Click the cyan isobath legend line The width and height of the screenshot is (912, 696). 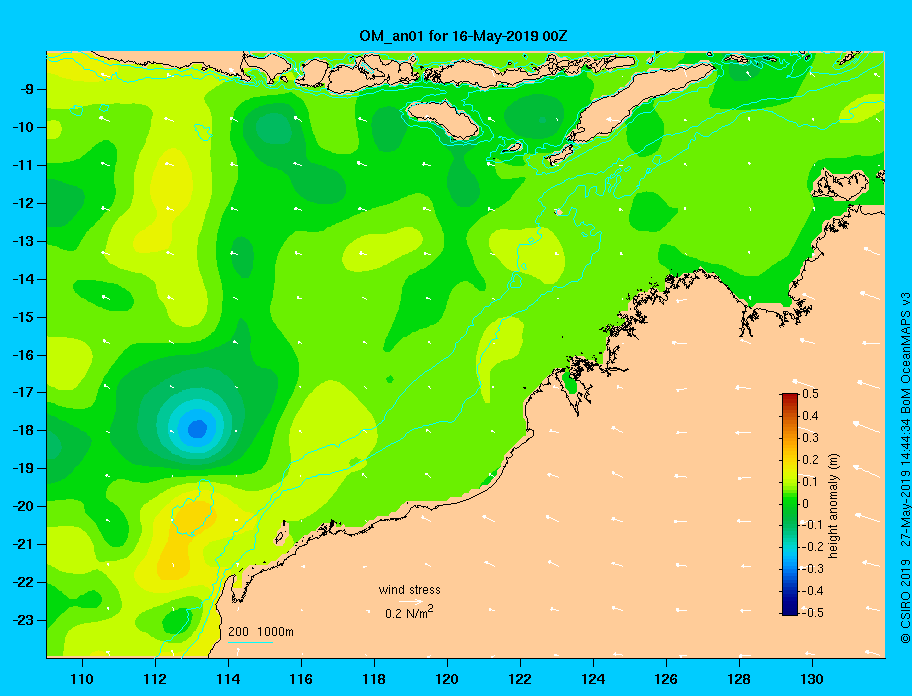[251, 642]
